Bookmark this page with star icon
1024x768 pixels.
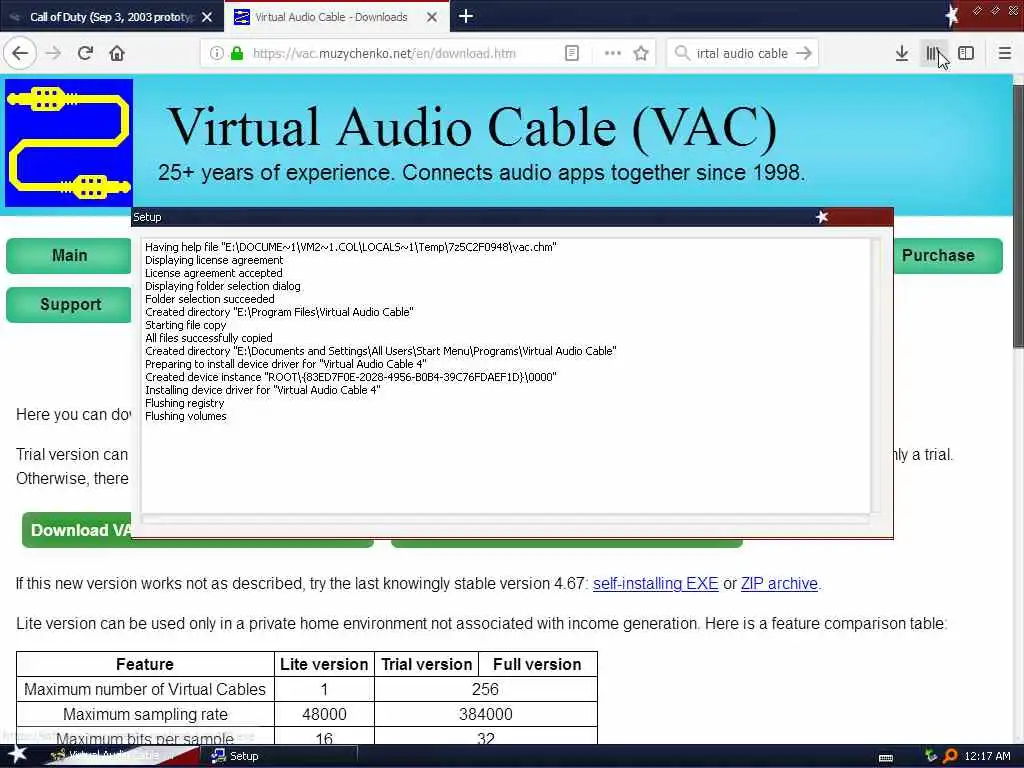pyautogui.click(x=641, y=54)
